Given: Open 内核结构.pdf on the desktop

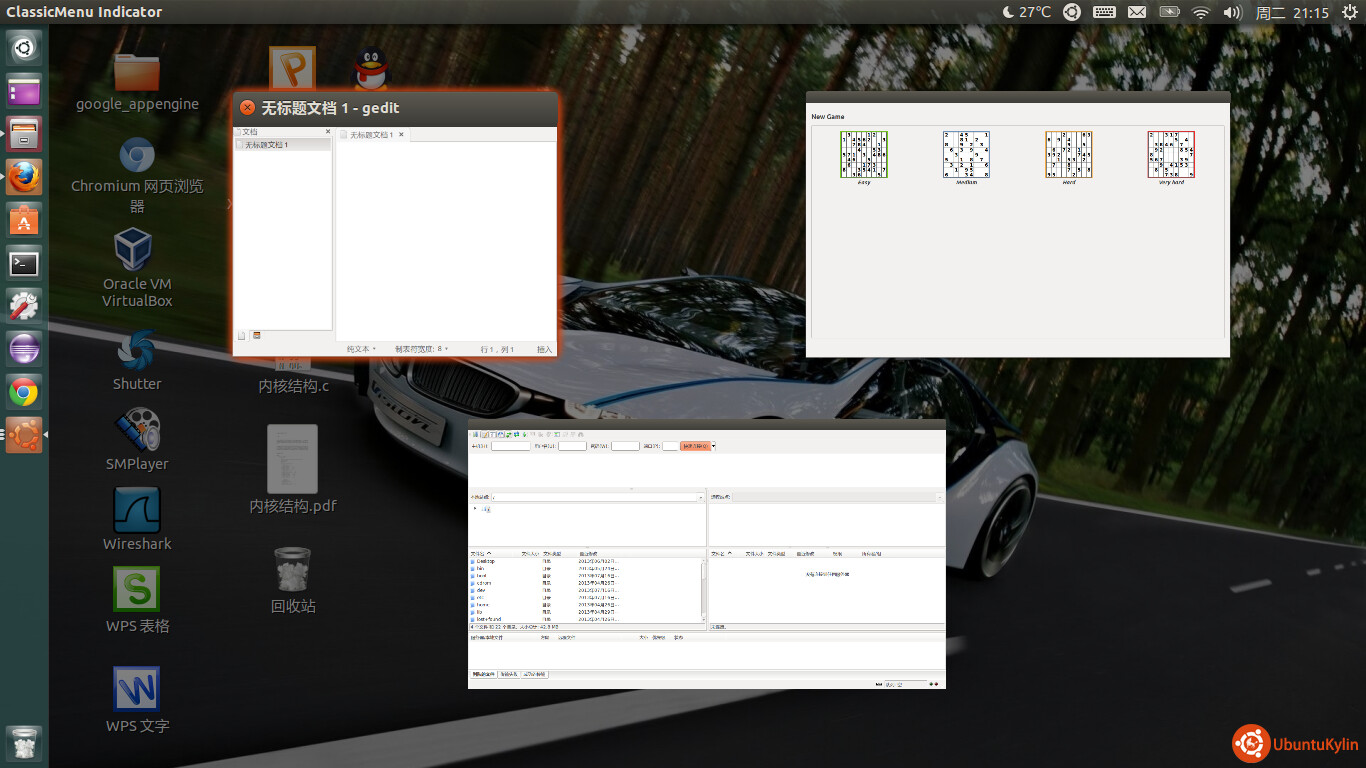Looking at the screenshot, I should (x=292, y=470).
